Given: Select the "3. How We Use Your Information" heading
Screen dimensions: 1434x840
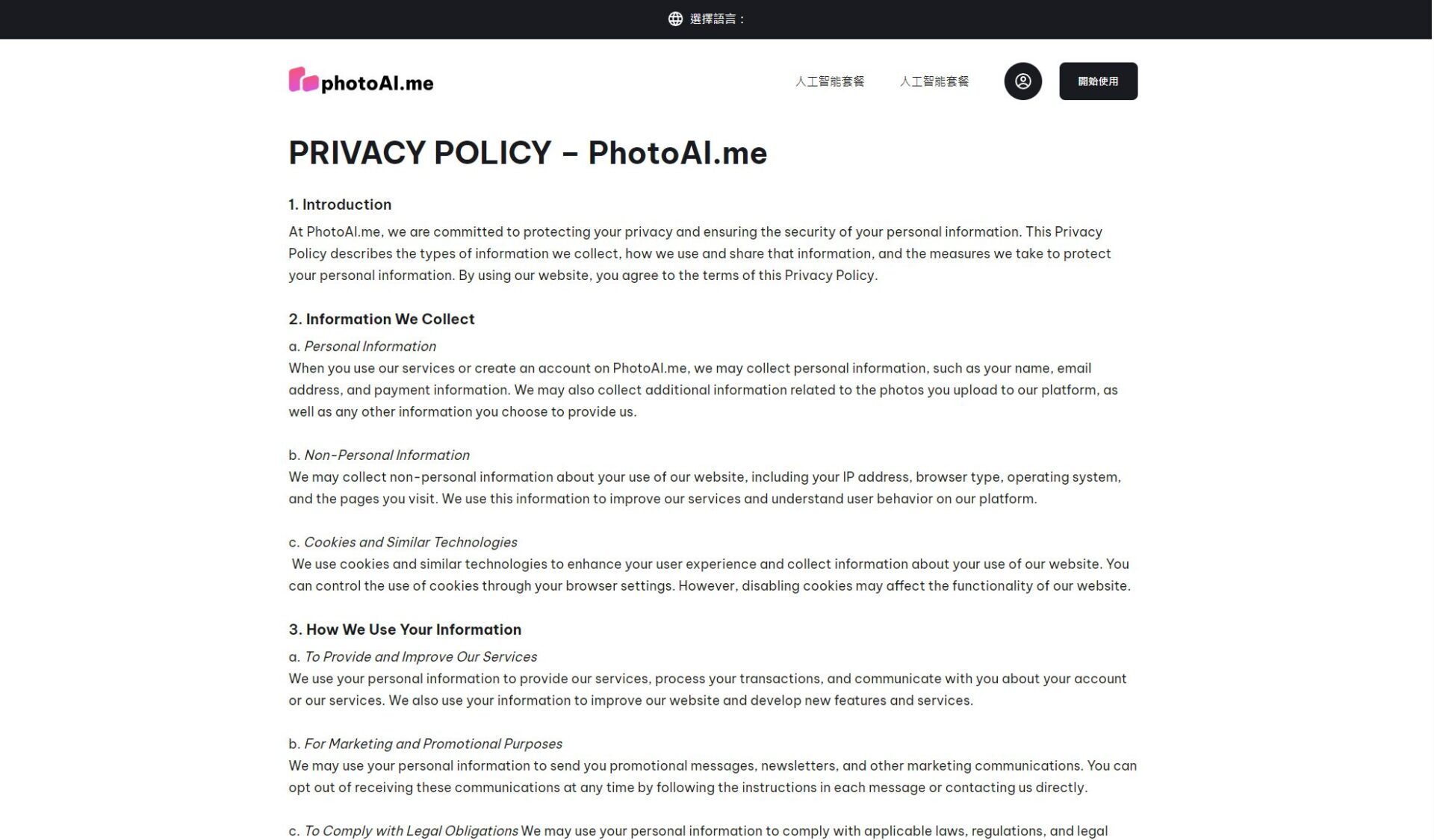Looking at the screenshot, I should 405,629.
